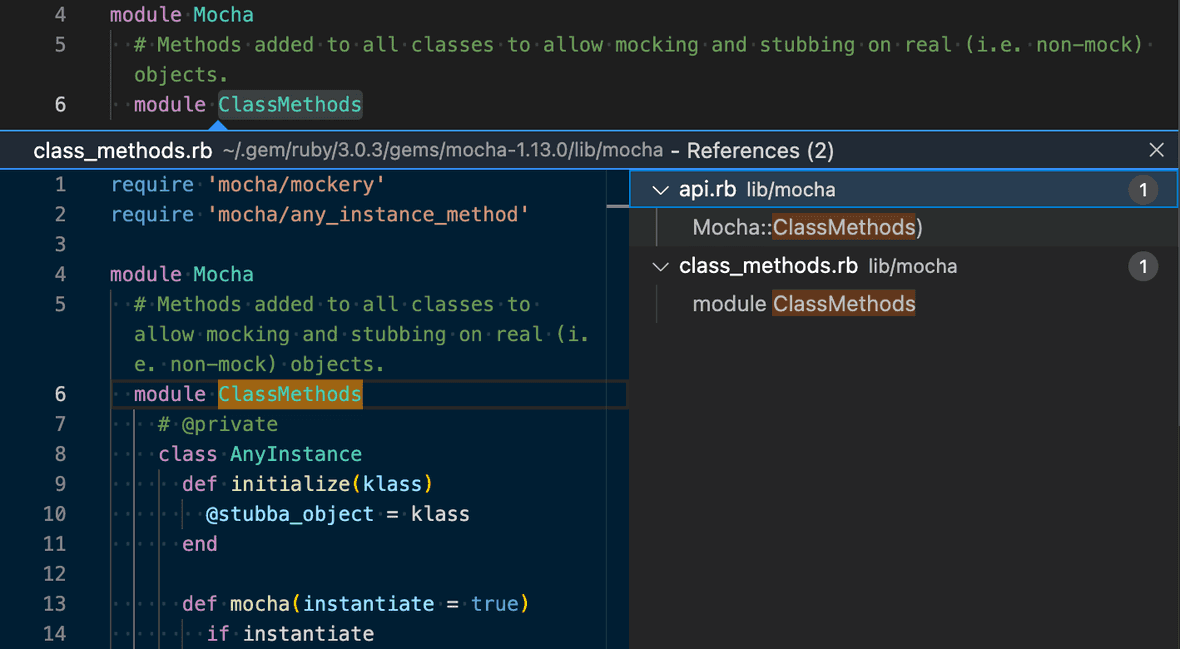Viewport: 1180px width, 649px height.
Task: Click the gem path in peek header
Action: pos(442,151)
